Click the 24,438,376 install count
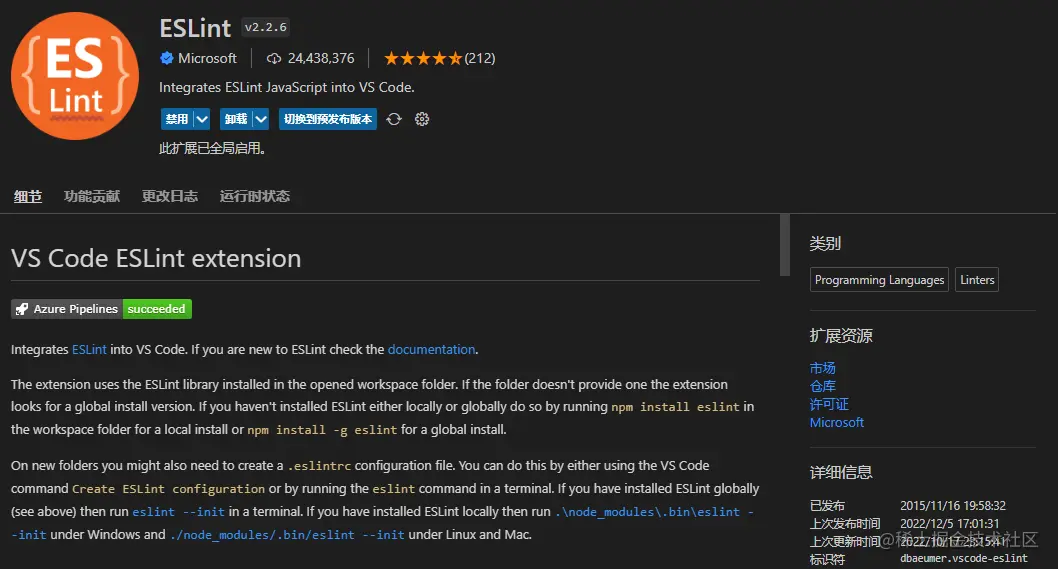 [x=321, y=59]
